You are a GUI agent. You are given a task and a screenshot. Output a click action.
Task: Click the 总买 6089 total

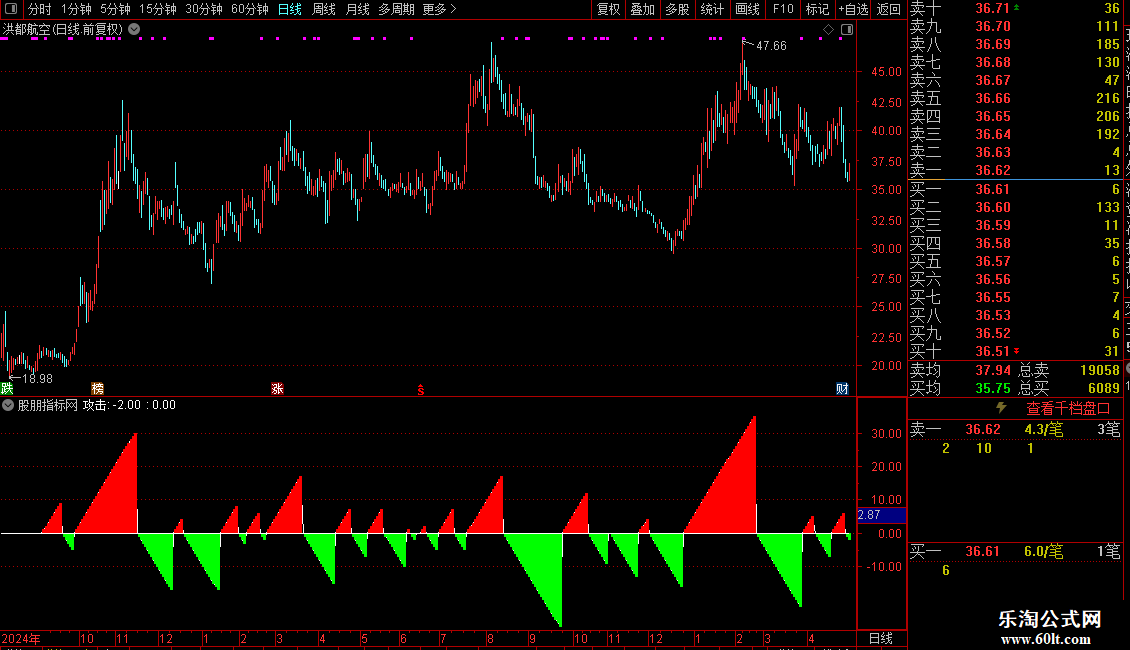[1103, 388]
